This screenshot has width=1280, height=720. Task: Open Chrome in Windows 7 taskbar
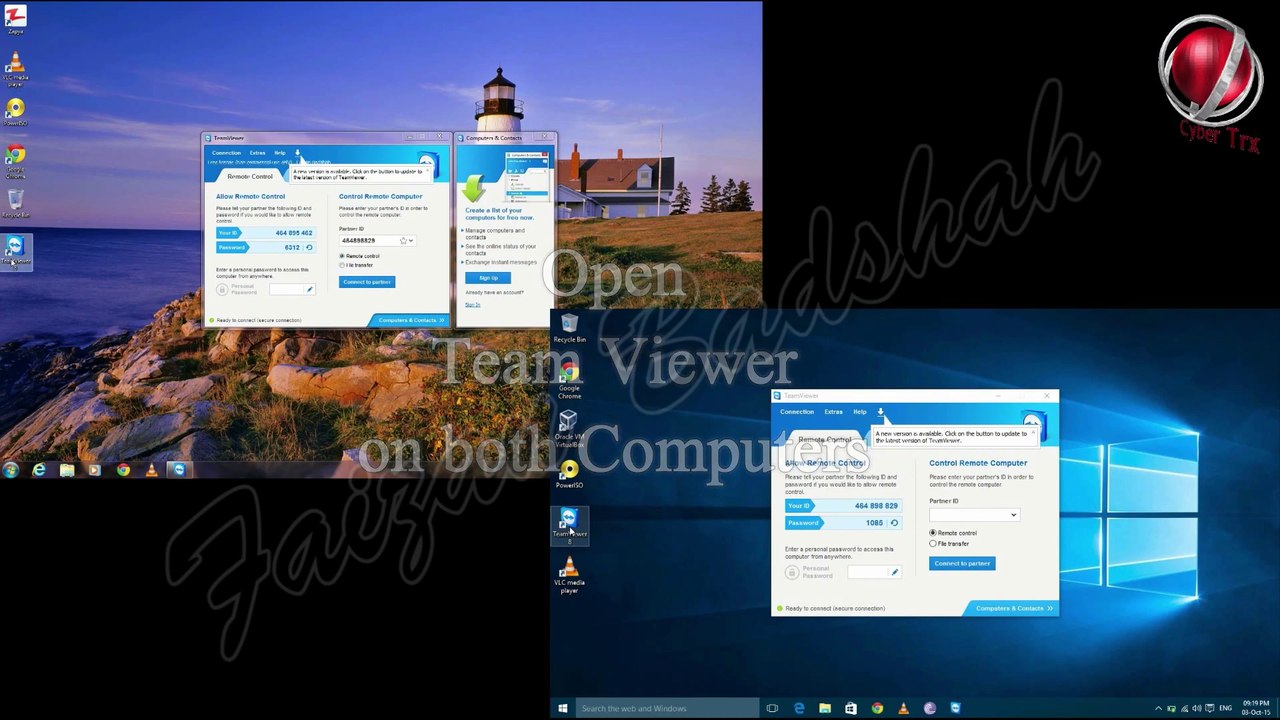click(123, 469)
